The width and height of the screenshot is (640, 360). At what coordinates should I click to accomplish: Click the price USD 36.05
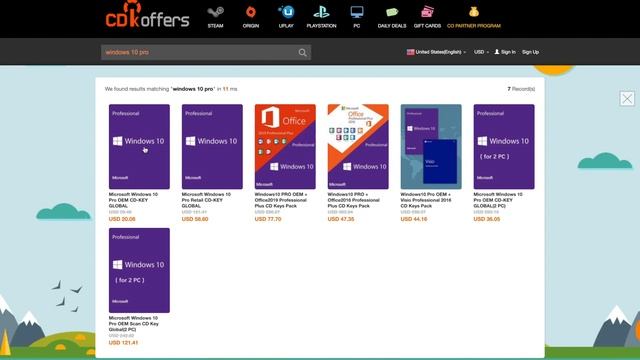pyautogui.click(x=487, y=219)
